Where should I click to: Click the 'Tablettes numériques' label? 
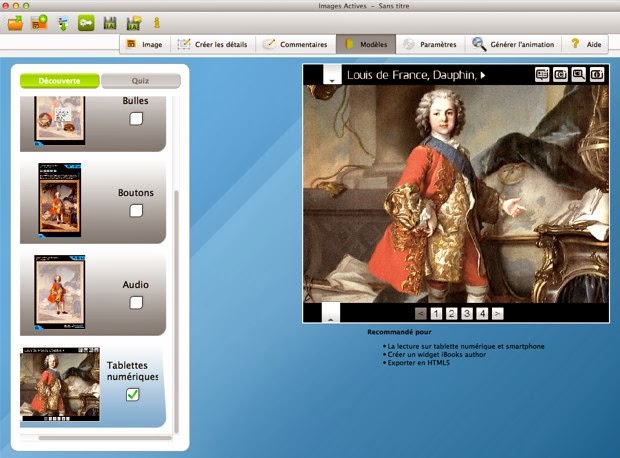pyautogui.click(x=132, y=371)
